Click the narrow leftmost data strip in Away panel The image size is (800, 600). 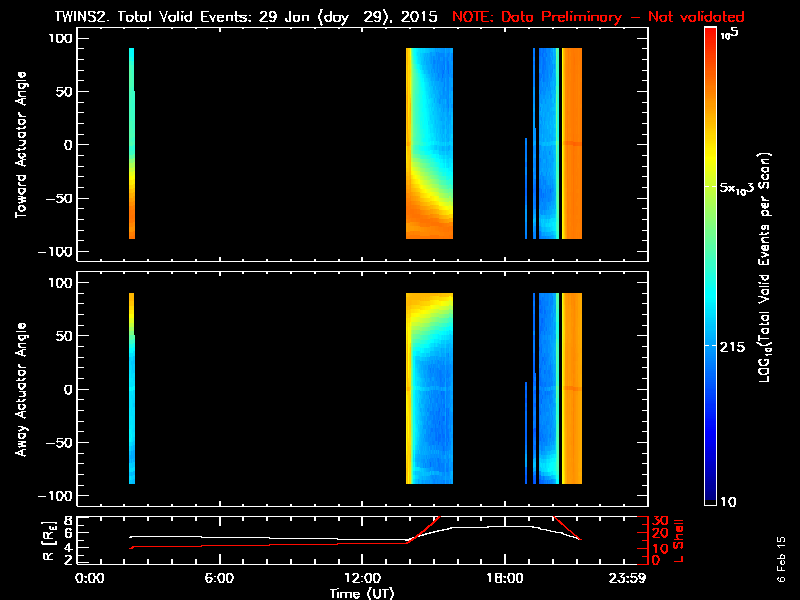click(131, 388)
